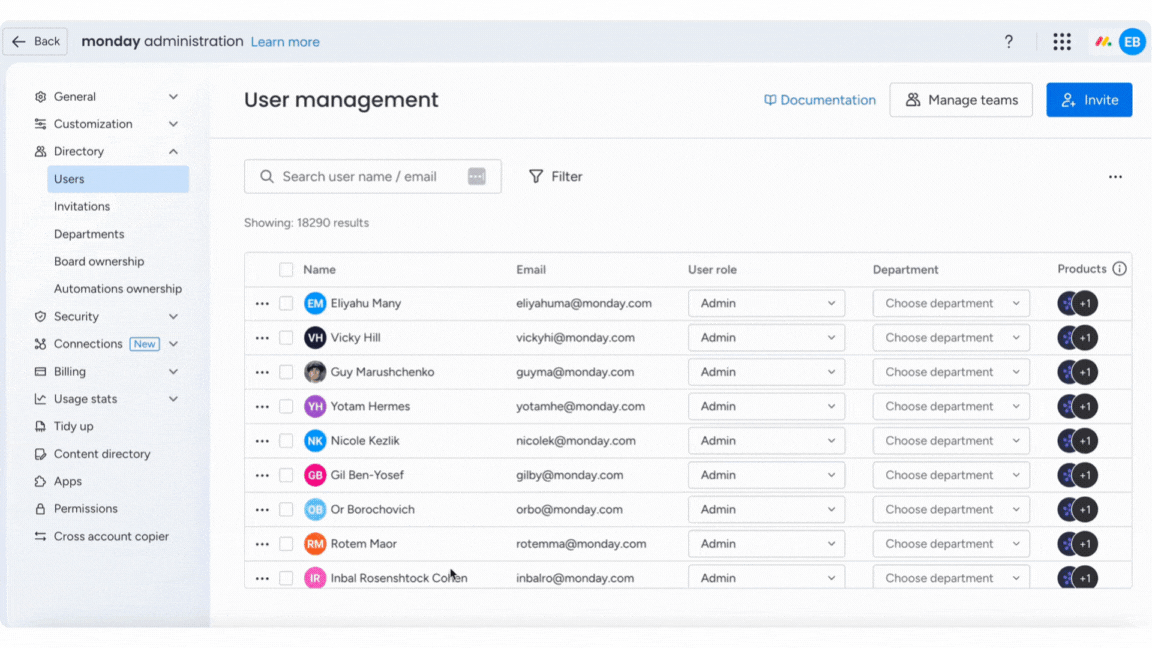Click the Back button
1152x648 pixels.
[x=35, y=42]
